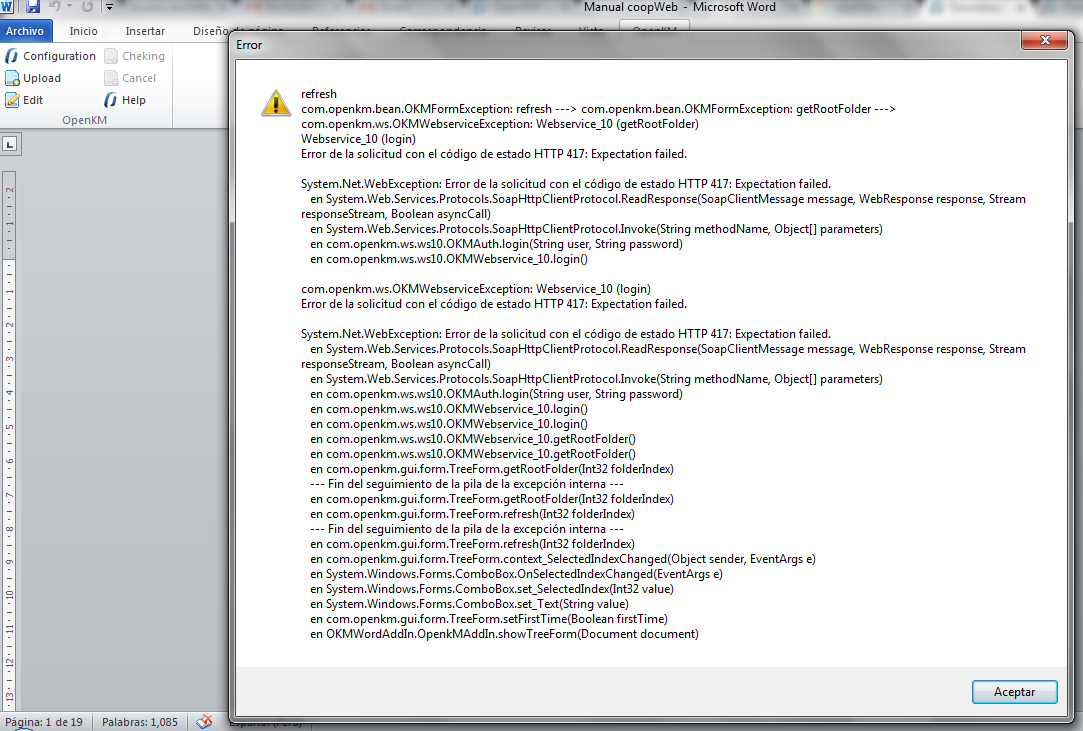The image size is (1083, 731).
Task: Switch to the Inicio ribbon tab
Action: tap(83, 31)
